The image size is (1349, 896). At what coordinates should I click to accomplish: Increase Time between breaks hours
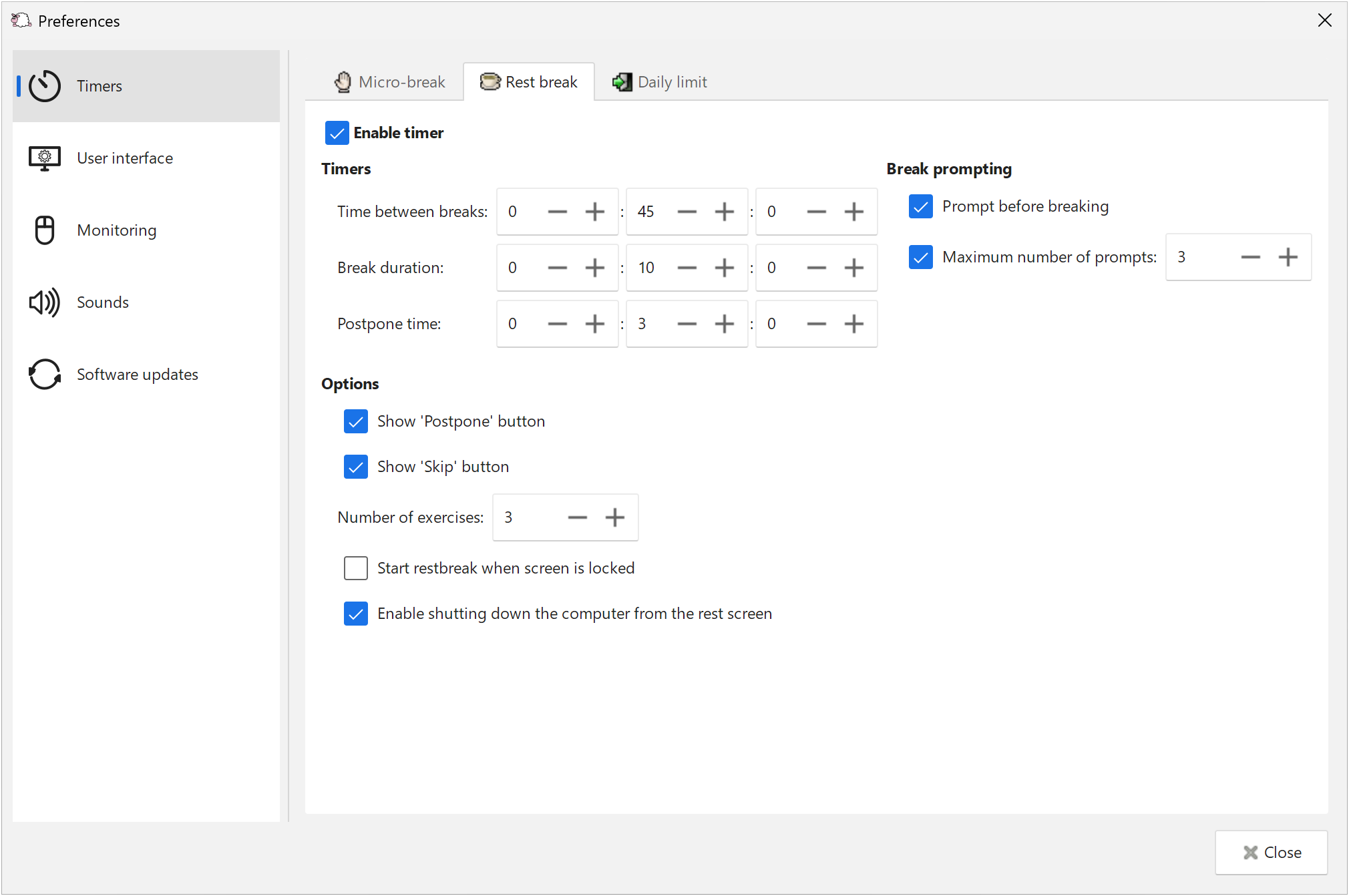pyautogui.click(x=595, y=212)
